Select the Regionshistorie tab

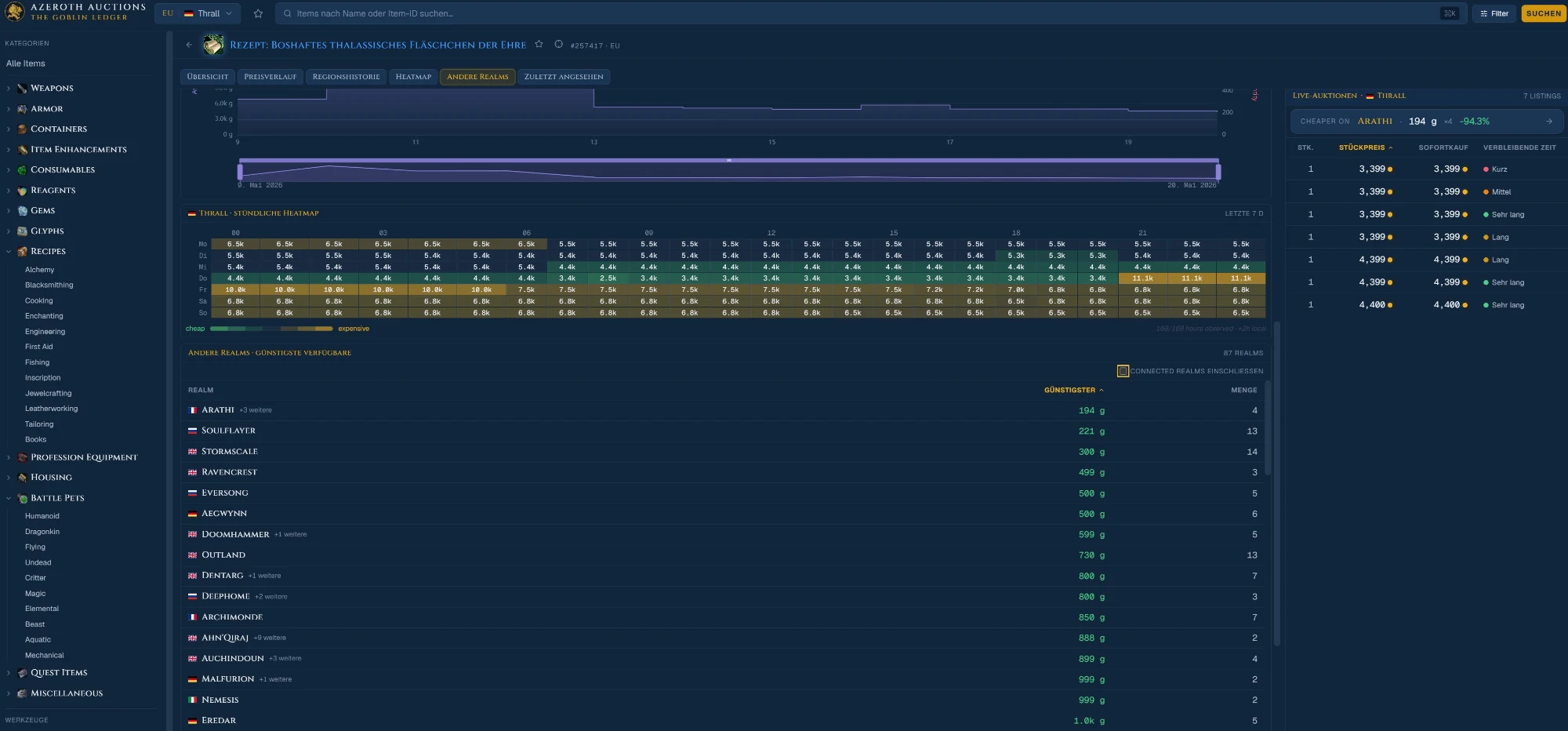point(346,77)
